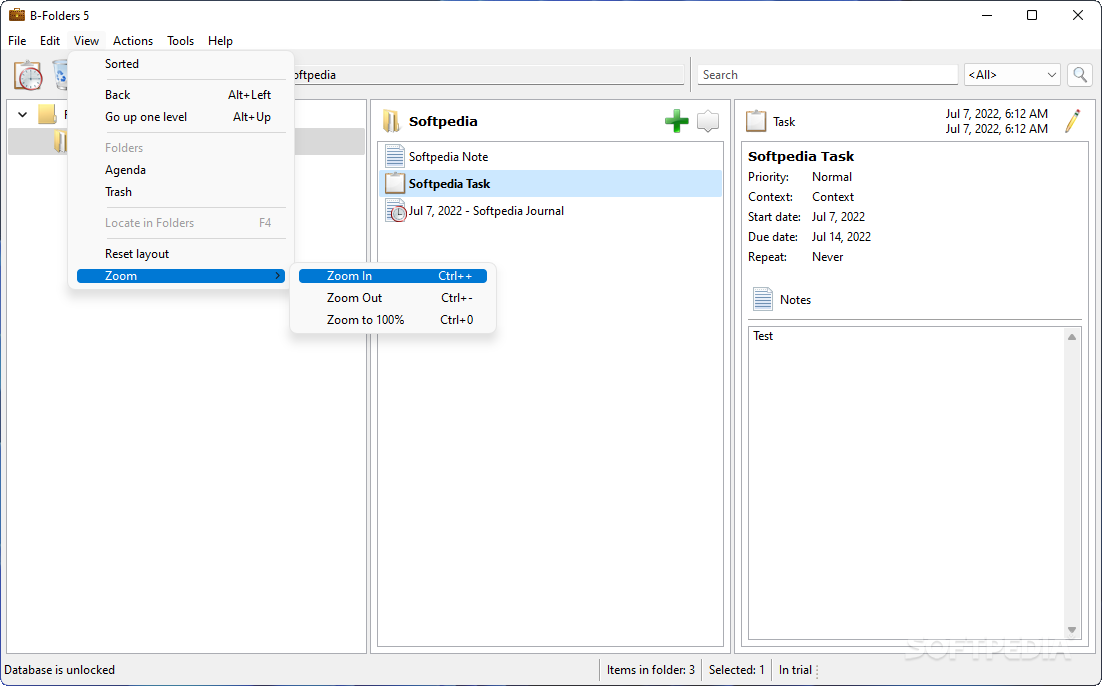The width and height of the screenshot is (1102, 686).
Task: Select the Softpedia Note item
Action: [550, 157]
